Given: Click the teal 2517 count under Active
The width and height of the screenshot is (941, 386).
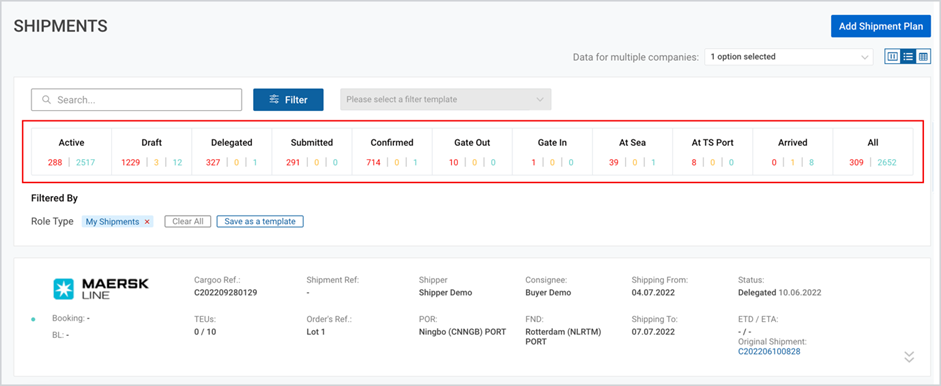Looking at the screenshot, I should [x=86, y=162].
